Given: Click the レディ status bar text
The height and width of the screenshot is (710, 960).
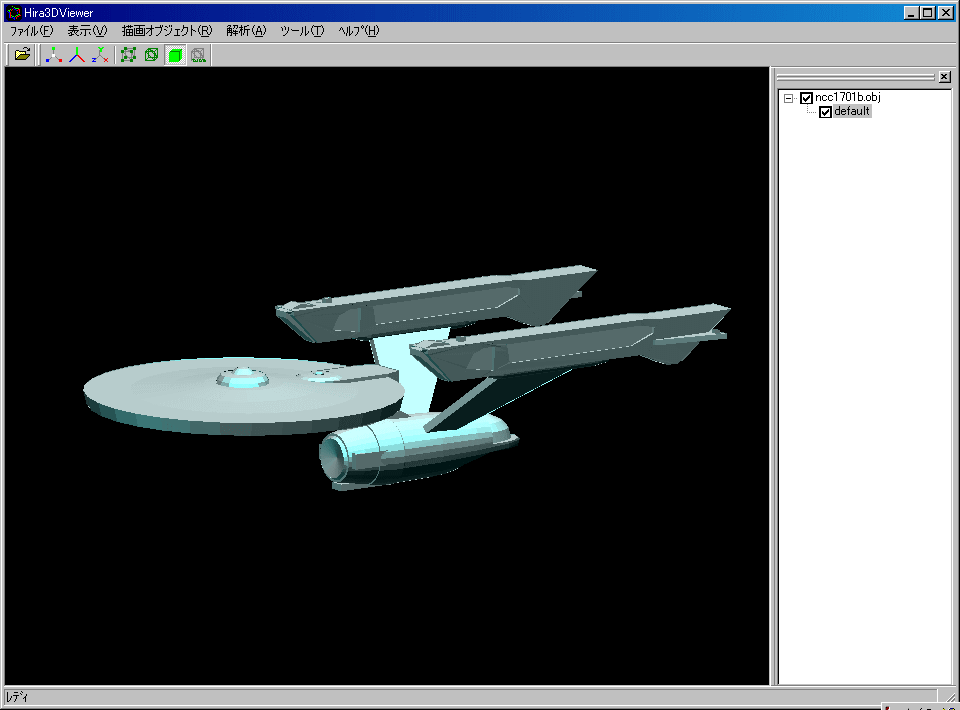Looking at the screenshot, I should (x=17, y=697).
